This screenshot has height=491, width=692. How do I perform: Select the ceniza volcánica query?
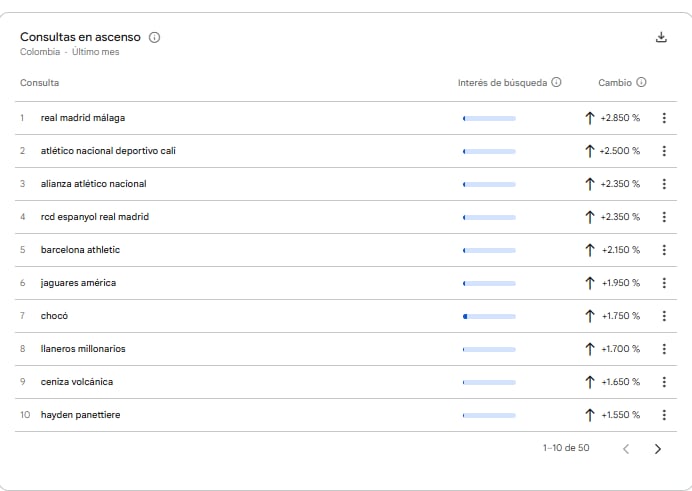[x=77, y=382]
